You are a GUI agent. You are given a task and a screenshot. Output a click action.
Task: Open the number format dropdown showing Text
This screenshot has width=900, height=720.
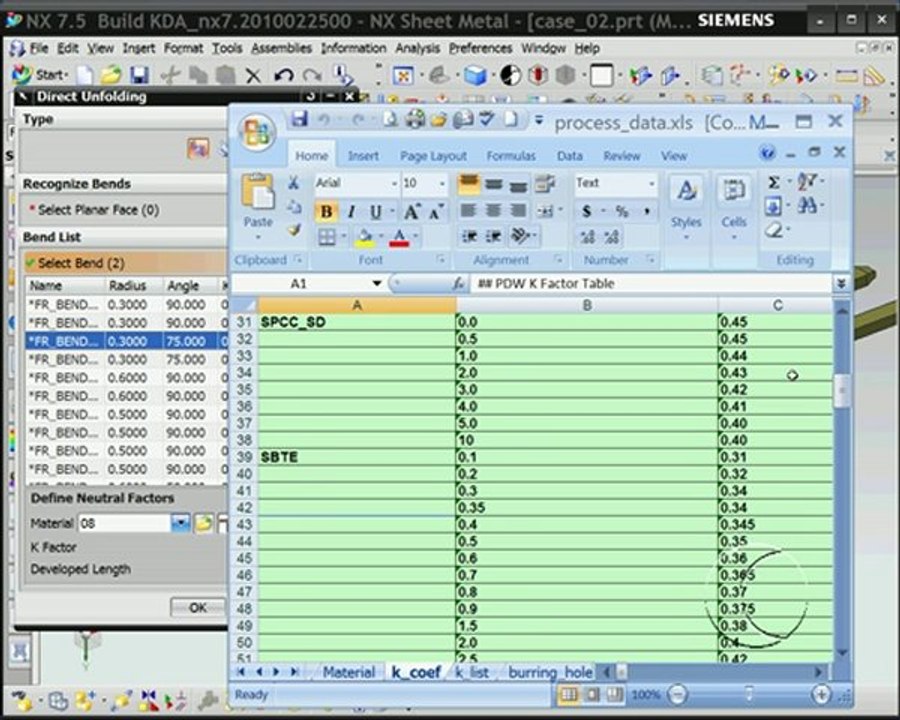tap(651, 184)
